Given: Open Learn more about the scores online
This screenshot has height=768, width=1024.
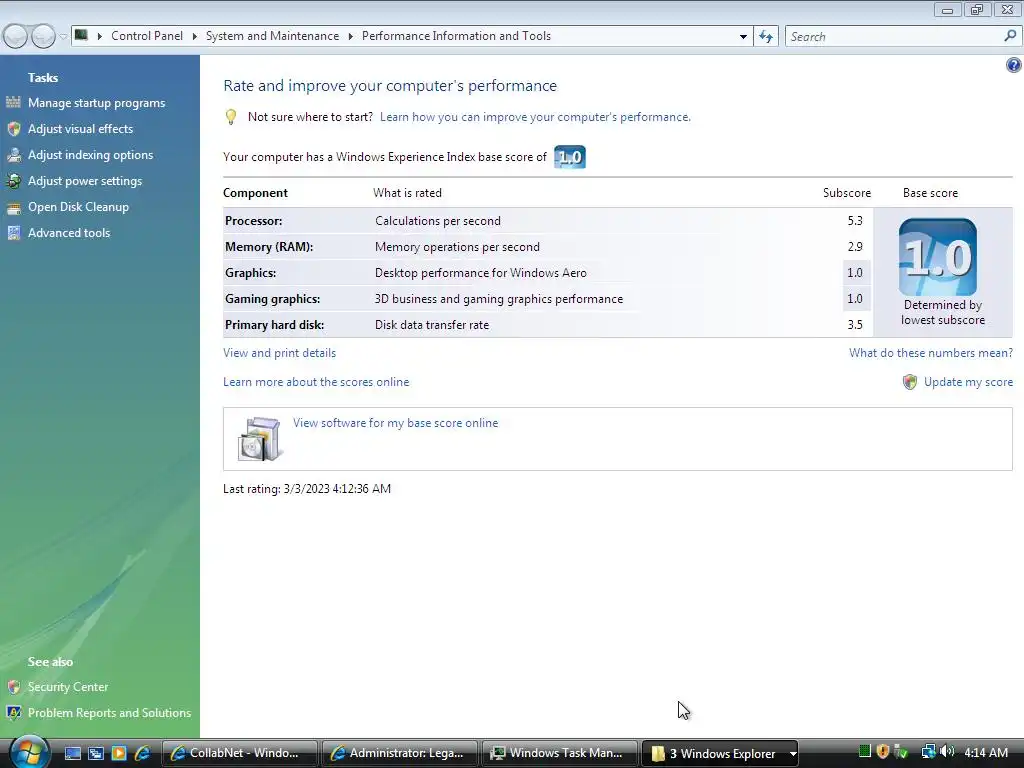Looking at the screenshot, I should (x=316, y=382).
